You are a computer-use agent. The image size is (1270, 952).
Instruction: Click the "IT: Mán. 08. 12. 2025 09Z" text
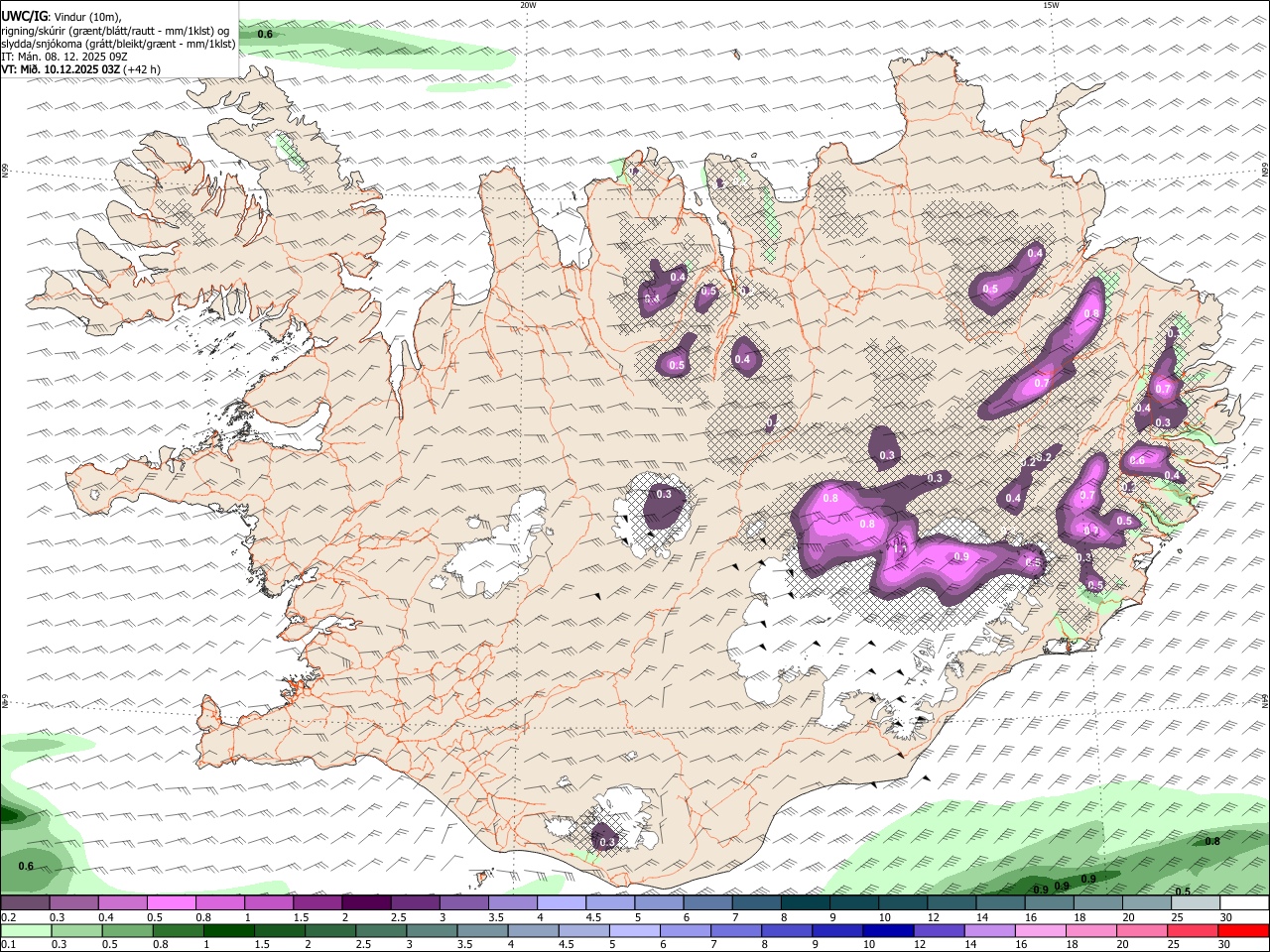(64, 57)
